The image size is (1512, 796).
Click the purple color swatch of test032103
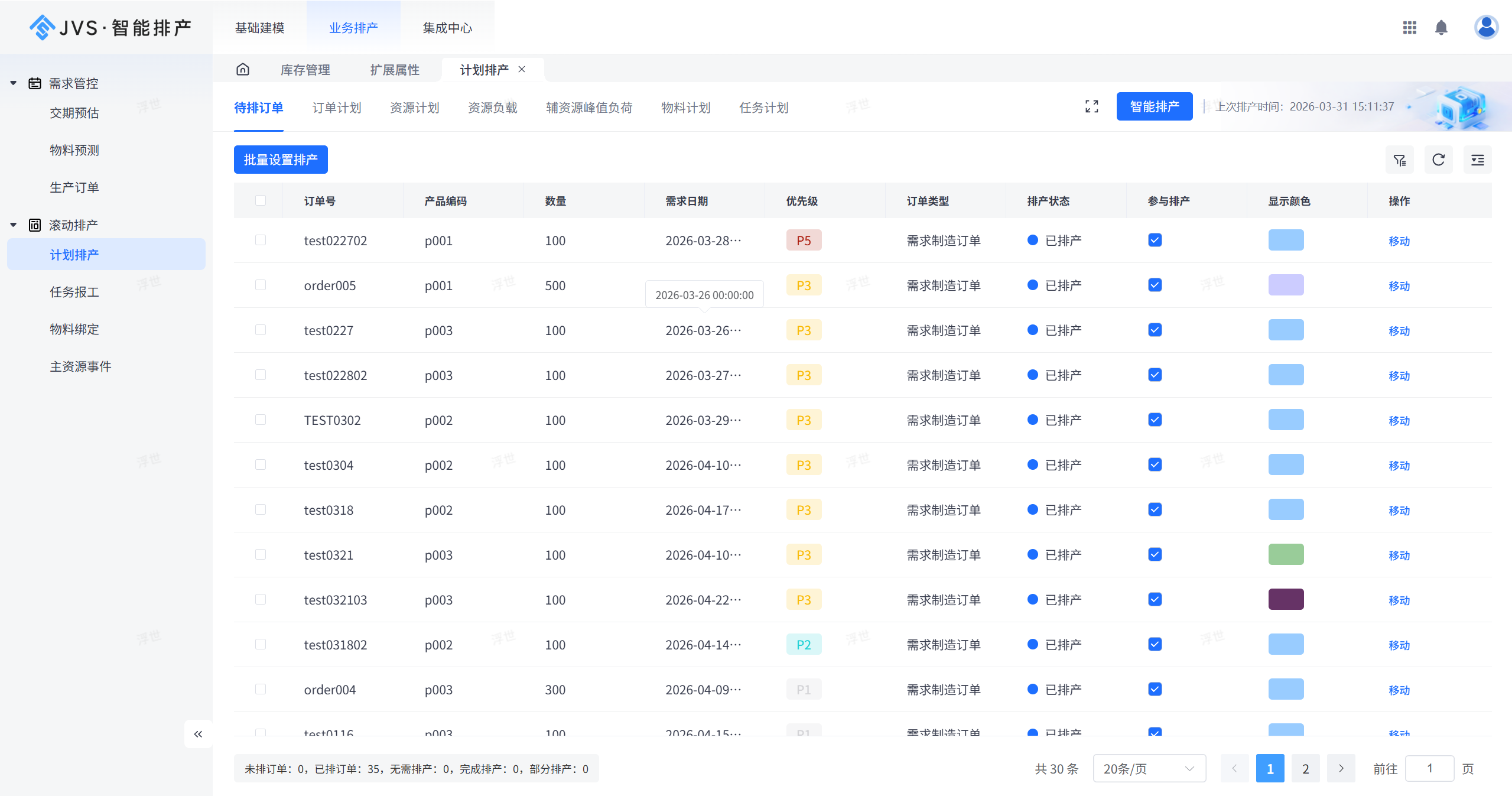(x=1286, y=599)
